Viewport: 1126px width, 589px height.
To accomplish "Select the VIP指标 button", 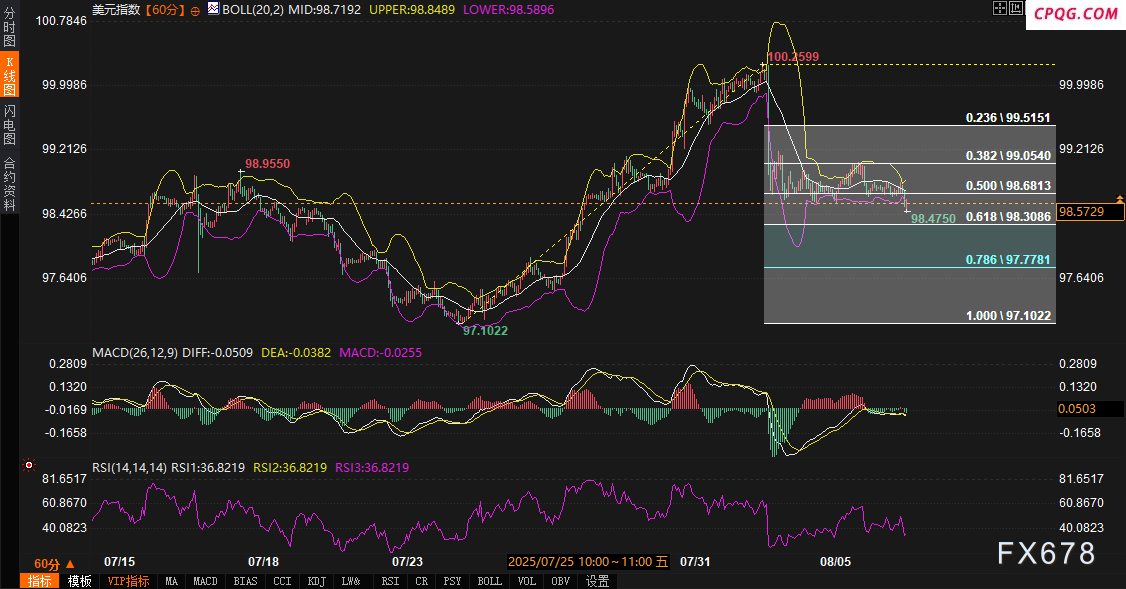I will (x=128, y=581).
